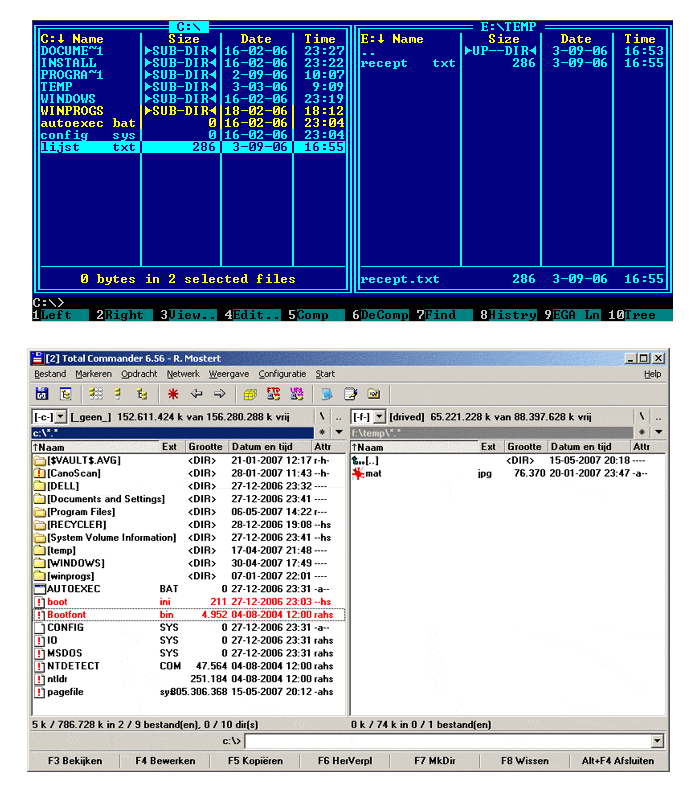
Task: Click the red asterisk invert selection icon
Action: tap(173, 394)
